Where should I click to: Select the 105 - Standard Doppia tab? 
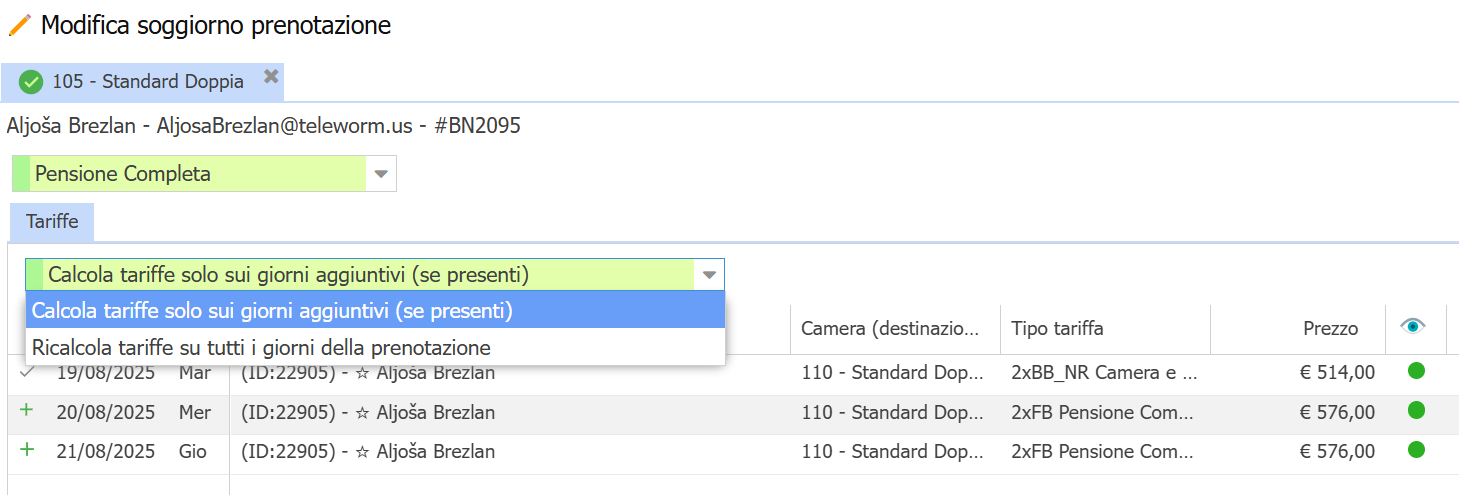click(147, 82)
